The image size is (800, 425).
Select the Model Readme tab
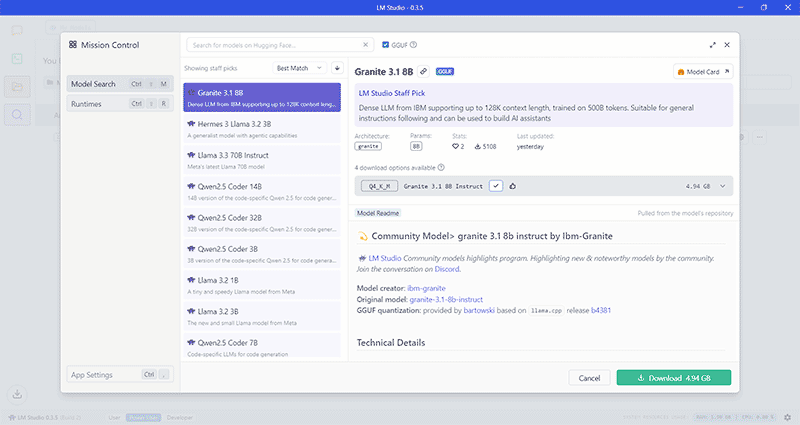point(378,213)
